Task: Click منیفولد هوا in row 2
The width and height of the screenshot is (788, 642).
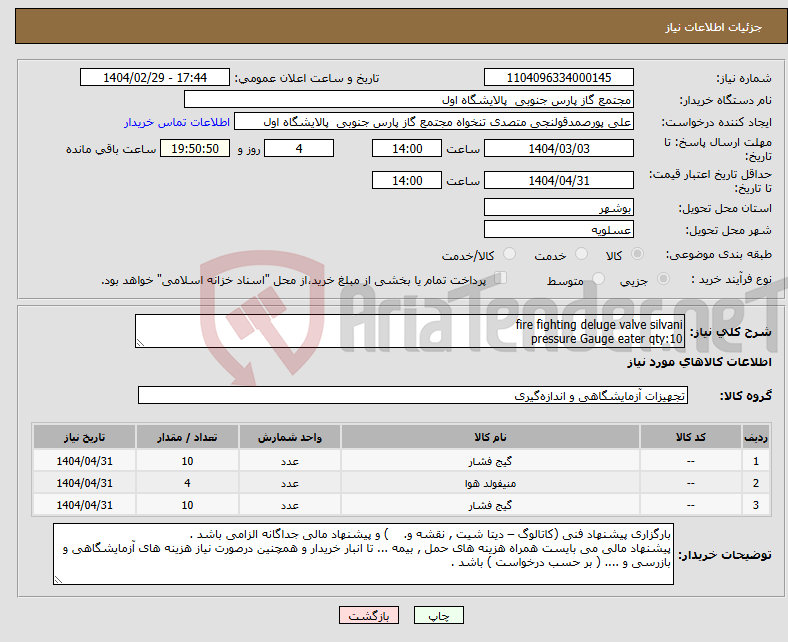Action: [490, 483]
